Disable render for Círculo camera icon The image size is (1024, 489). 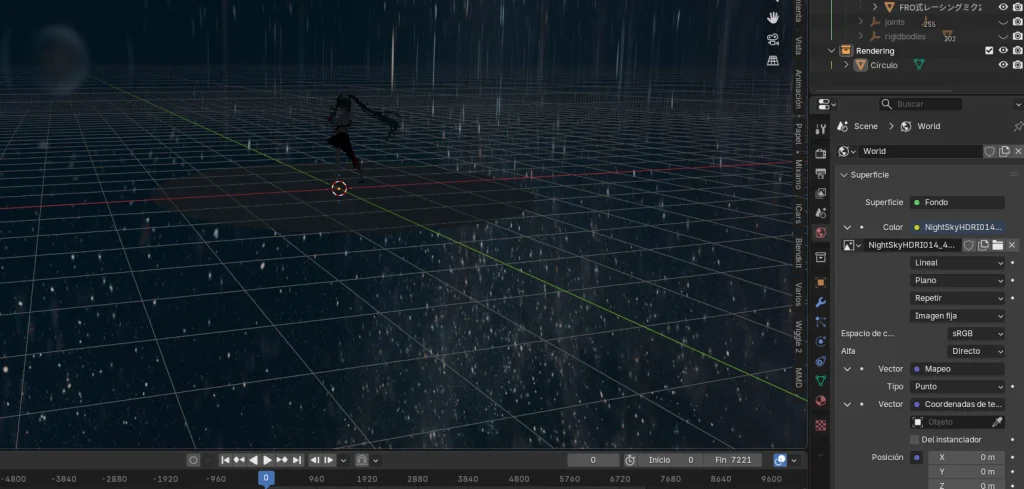tap(1017, 65)
